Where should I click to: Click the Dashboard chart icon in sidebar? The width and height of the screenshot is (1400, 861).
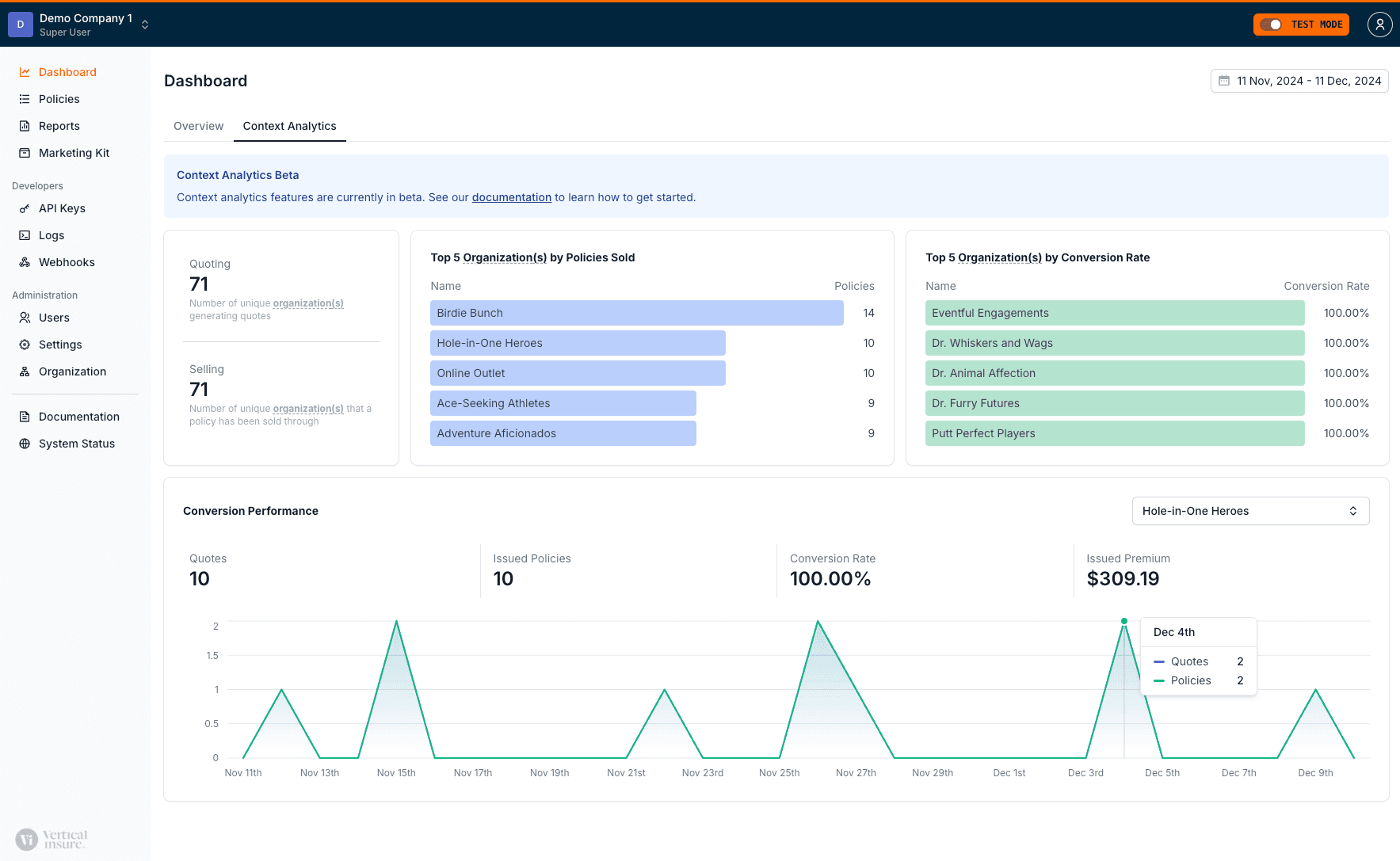pyautogui.click(x=25, y=72)
